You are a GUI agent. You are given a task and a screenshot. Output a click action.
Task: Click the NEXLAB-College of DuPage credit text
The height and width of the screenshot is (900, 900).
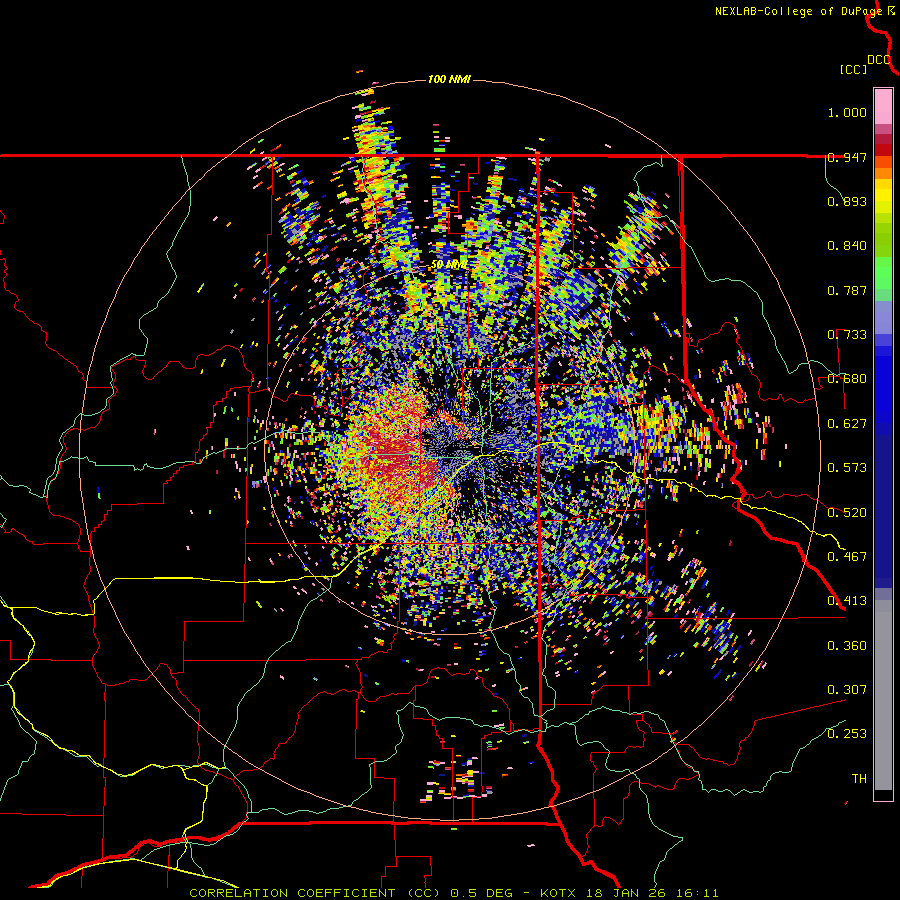[x=798, y=11]
